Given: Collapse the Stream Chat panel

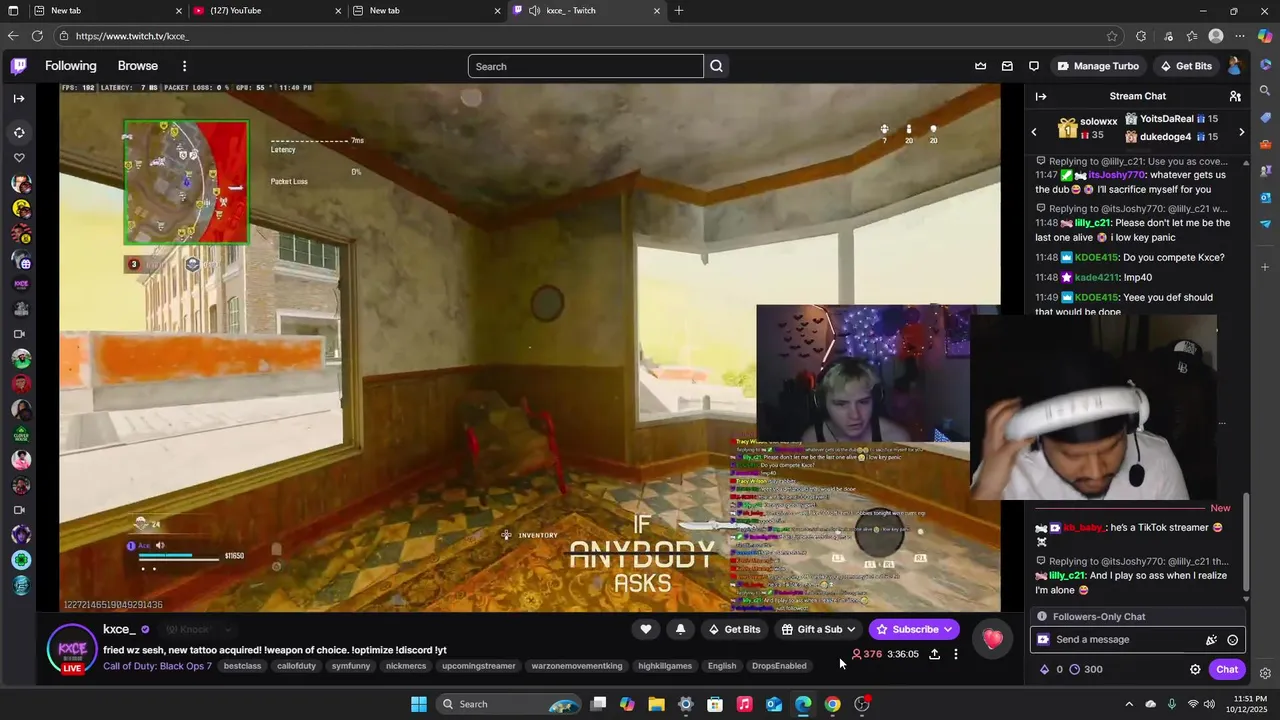Looking at the screenshot, I should point(1041,96).
